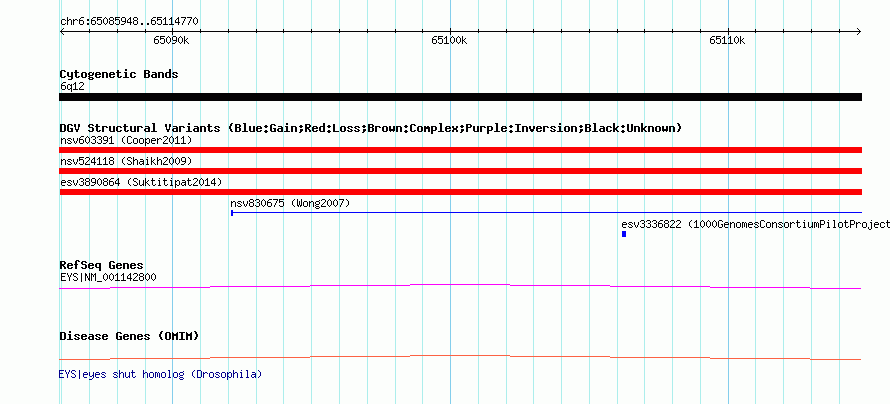The width and height of the screenshot is (890, 404).
Task: Open the esv3336822 1000GenomesConsortiumPilotProject label
Action: pos(755,225)
